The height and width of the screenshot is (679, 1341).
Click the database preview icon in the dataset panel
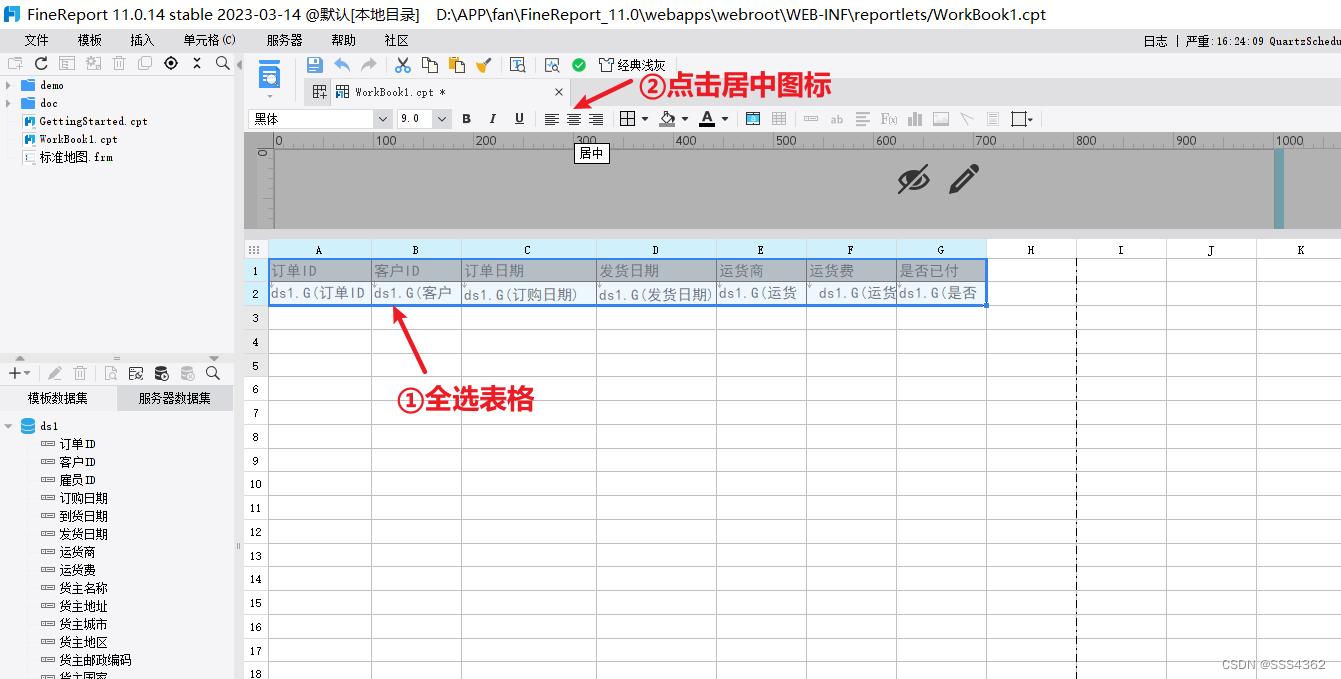(x=161, y=373)
